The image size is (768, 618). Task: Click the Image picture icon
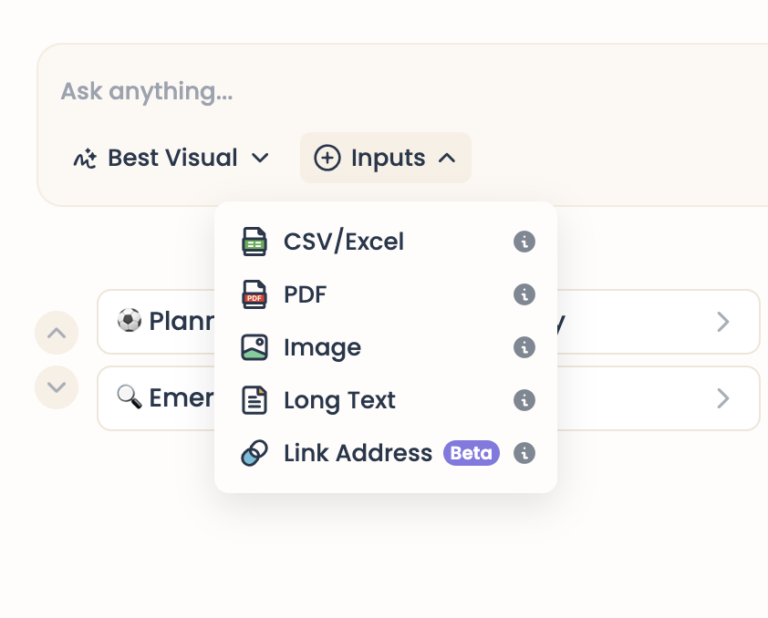pos(254,348)
